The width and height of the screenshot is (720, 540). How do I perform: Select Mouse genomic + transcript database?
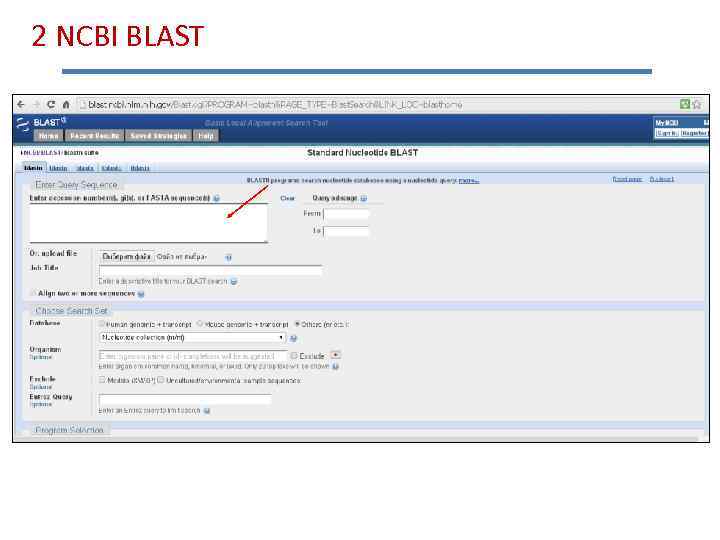pos(200,324)
